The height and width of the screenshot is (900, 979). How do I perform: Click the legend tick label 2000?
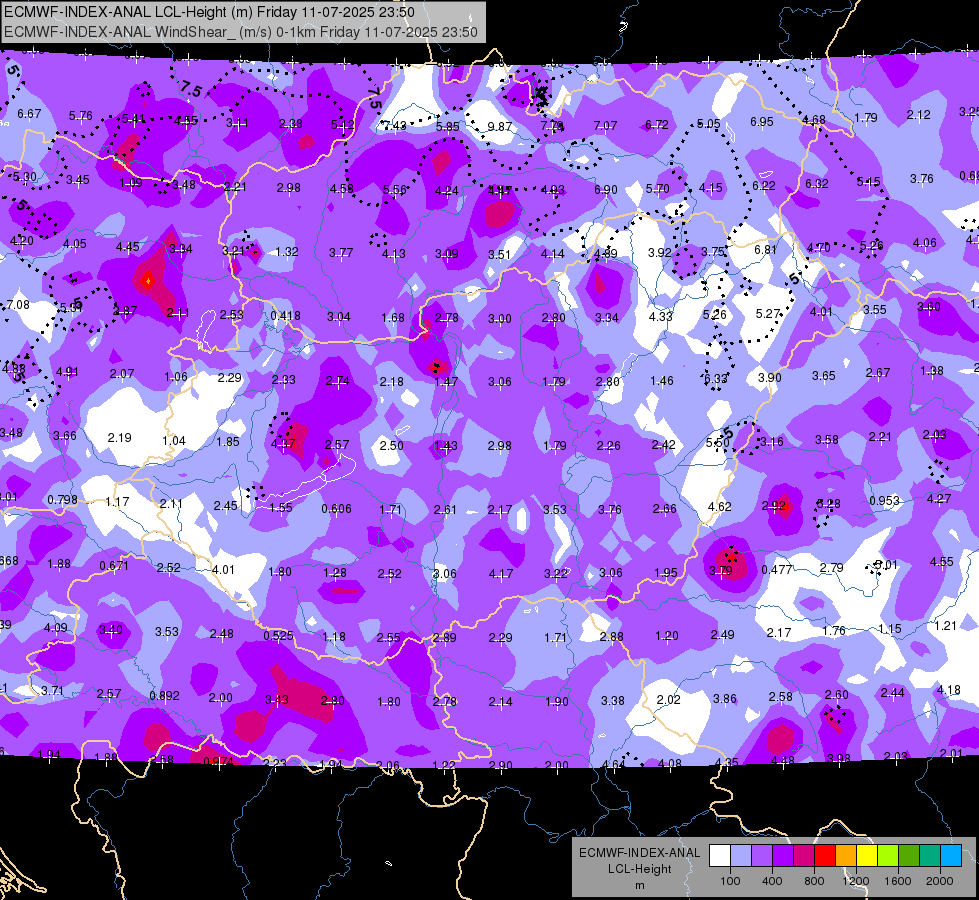940,881
